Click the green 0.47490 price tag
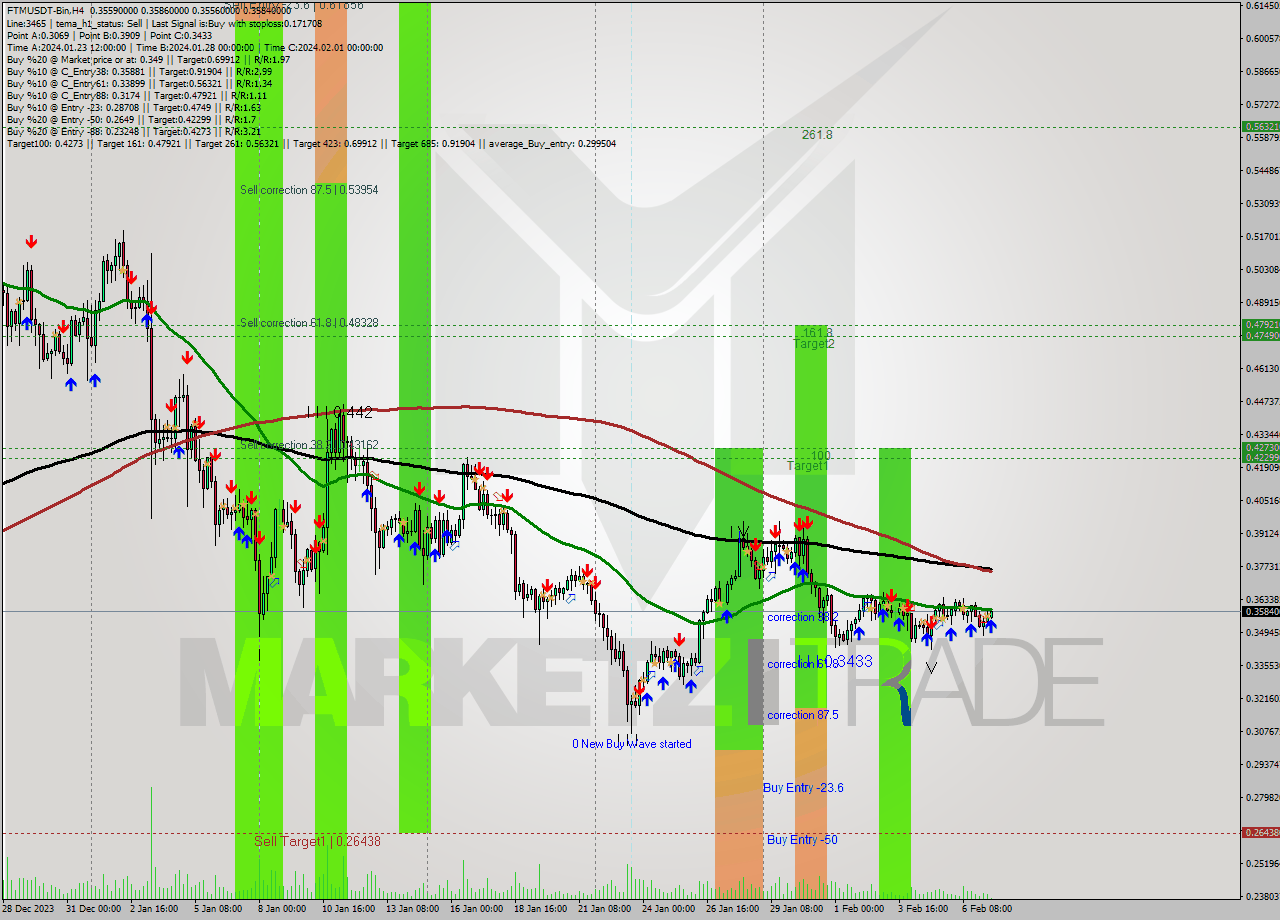The height and width of the screenshot is (920, 1280). (x=1260, y=335)
